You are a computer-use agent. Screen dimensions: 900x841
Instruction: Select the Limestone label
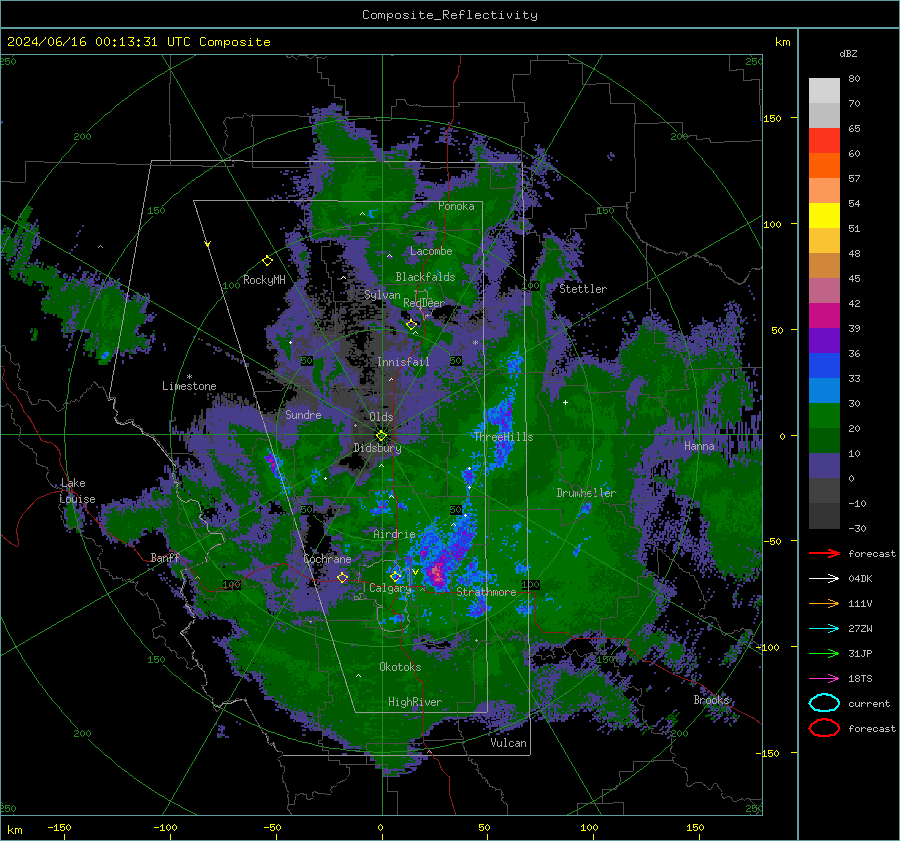coord(189,386)
